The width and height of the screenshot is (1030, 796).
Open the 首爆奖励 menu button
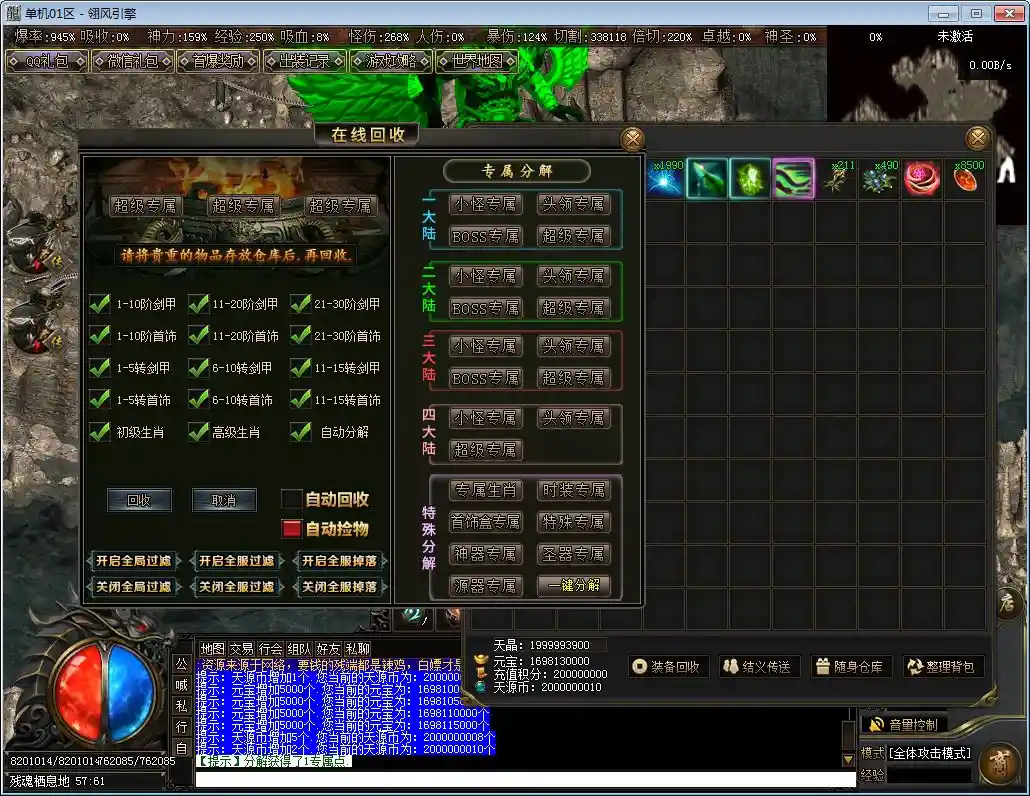218,62
